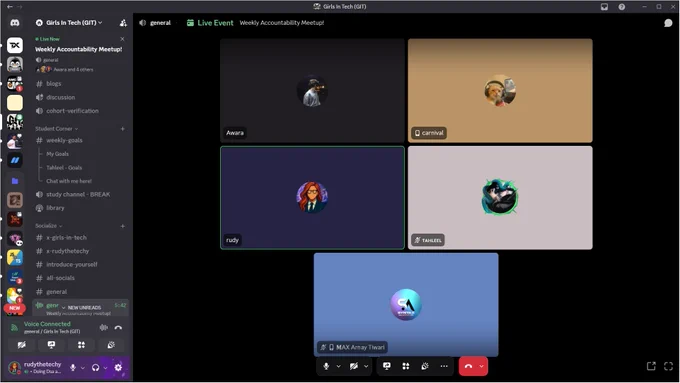Open the help question mark icon

(x=621, y=7)
